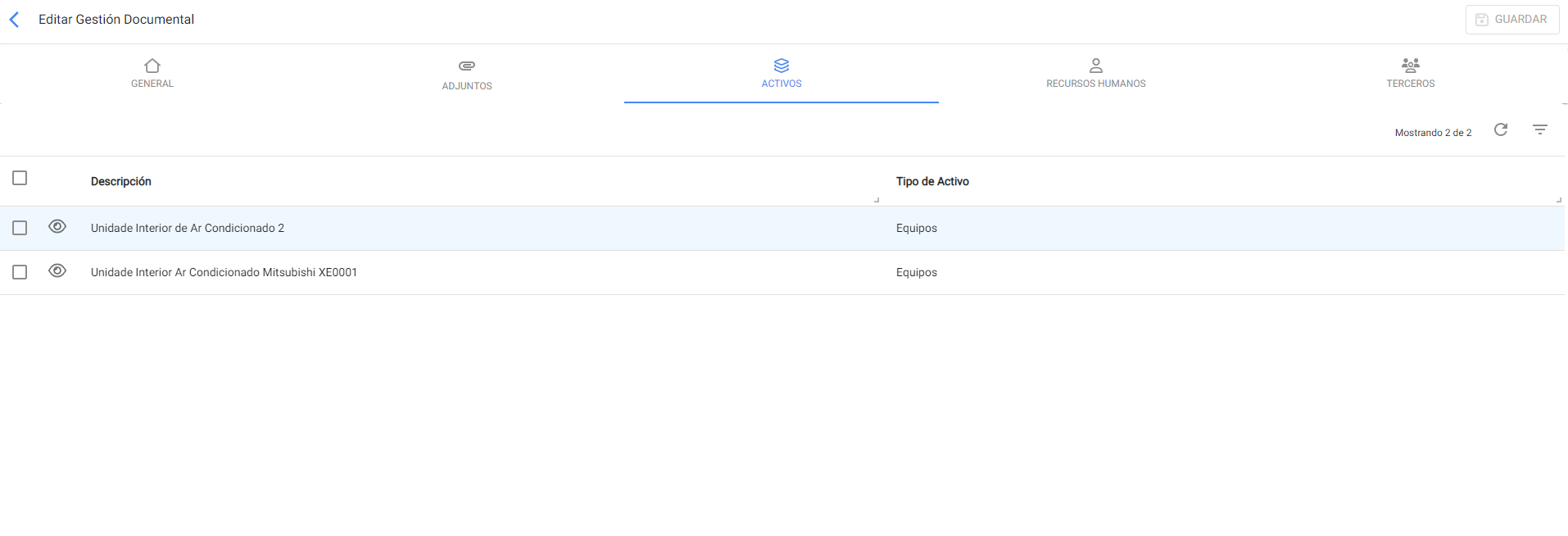The image size is (1568, 536).
Task: Click the refresh list icon
Action: [1500, 129]
